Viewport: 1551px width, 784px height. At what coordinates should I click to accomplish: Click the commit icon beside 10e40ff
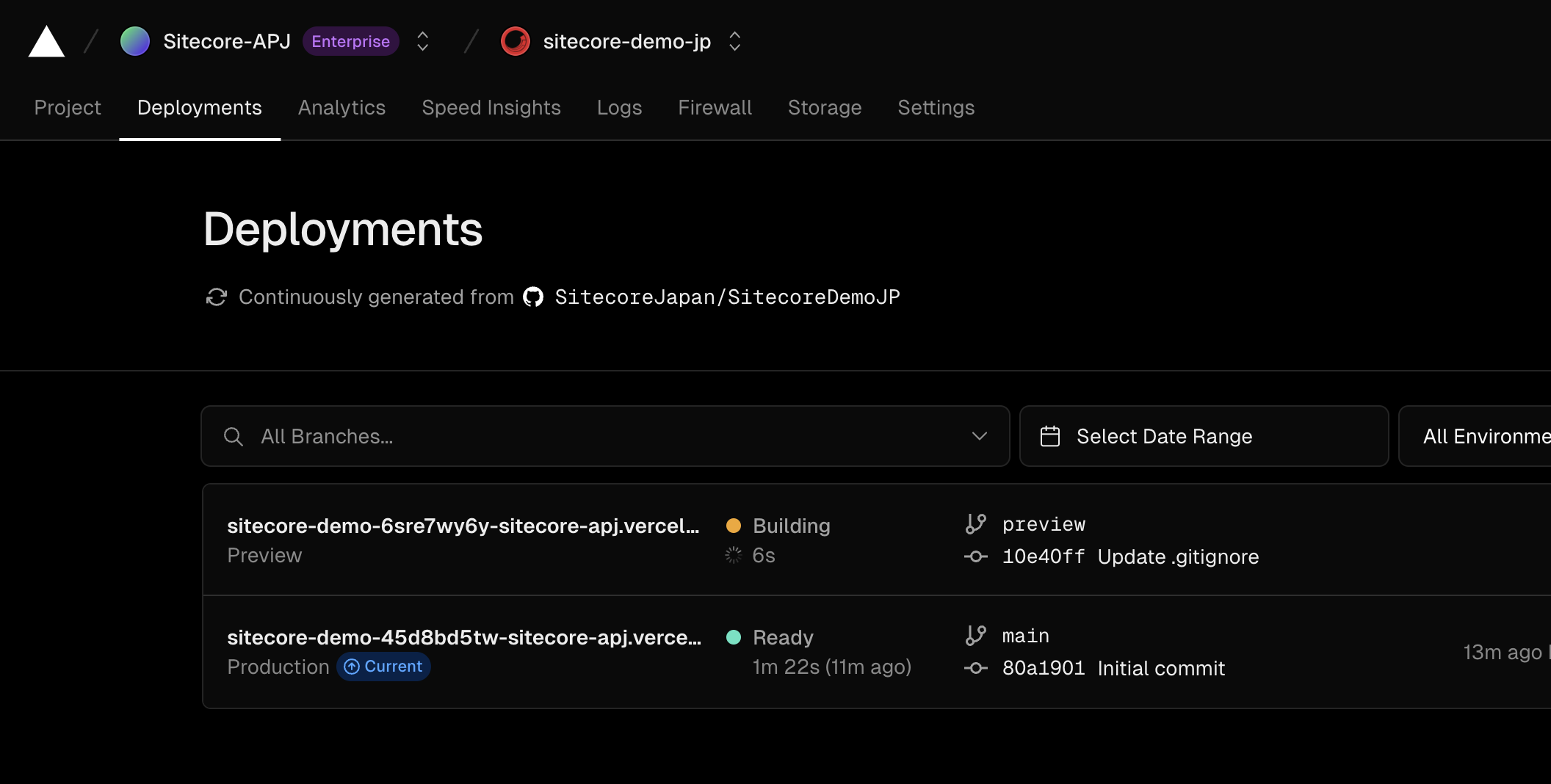(976, 556)
